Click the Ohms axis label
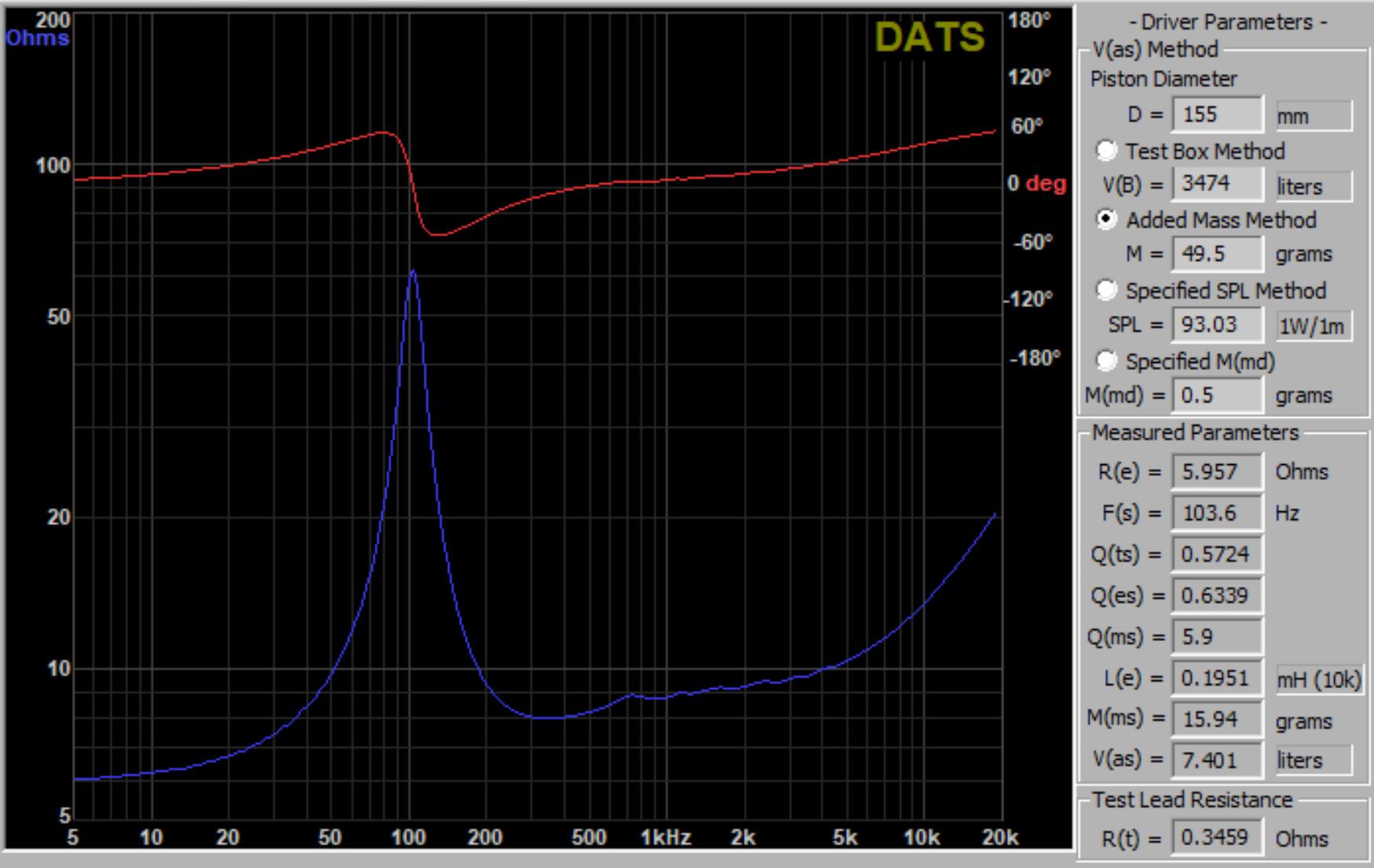 pyautogui.click(x=37, y=38)
